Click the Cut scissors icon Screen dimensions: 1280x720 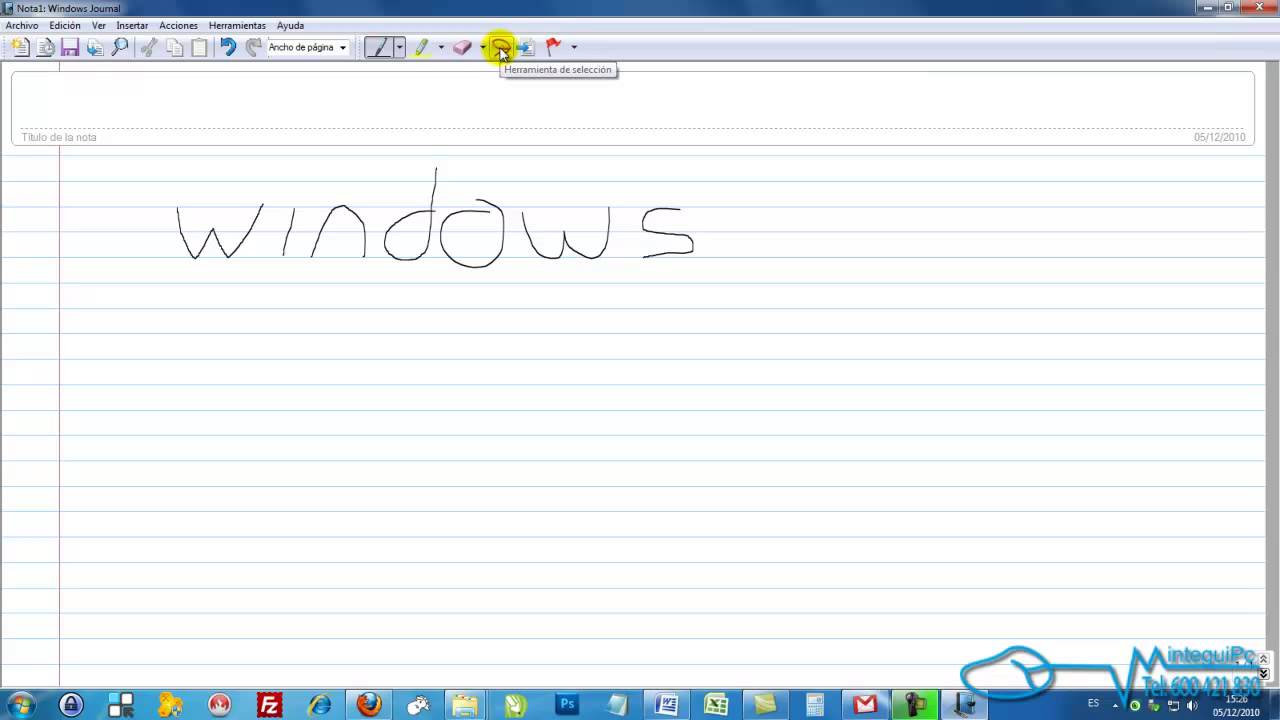tap(149, 47)
